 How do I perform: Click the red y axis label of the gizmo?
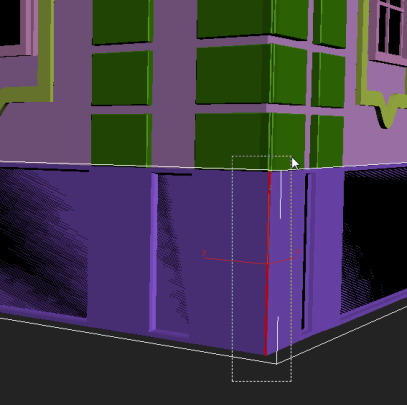204,252
